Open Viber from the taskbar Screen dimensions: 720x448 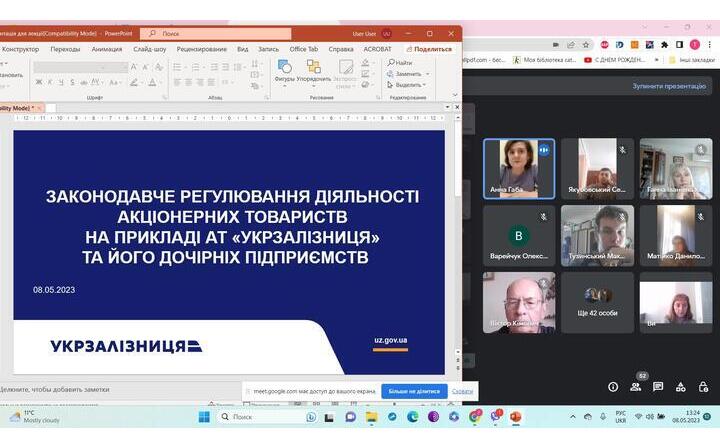(495, 416)
